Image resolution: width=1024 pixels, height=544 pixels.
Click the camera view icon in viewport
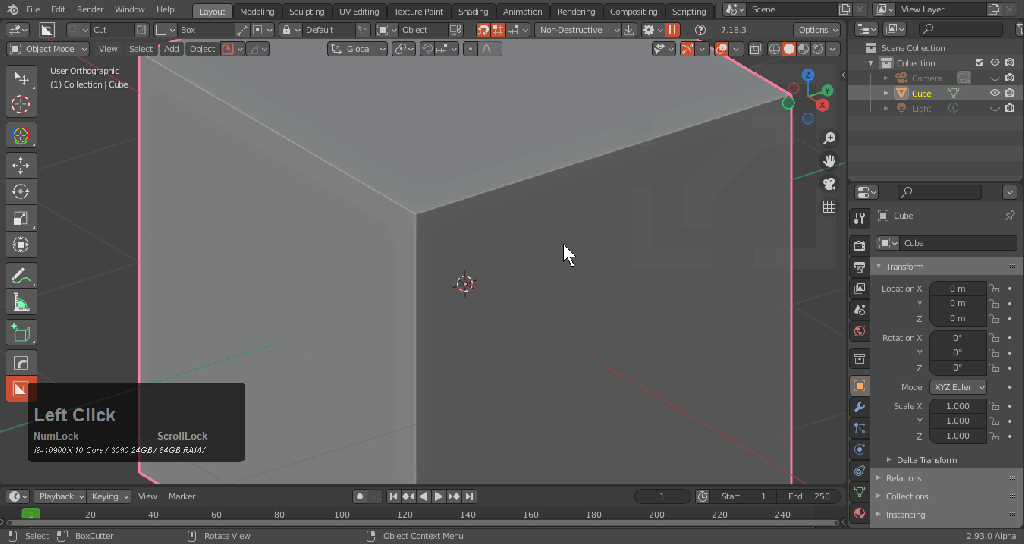pyautogui.click(x=828, y=184)
